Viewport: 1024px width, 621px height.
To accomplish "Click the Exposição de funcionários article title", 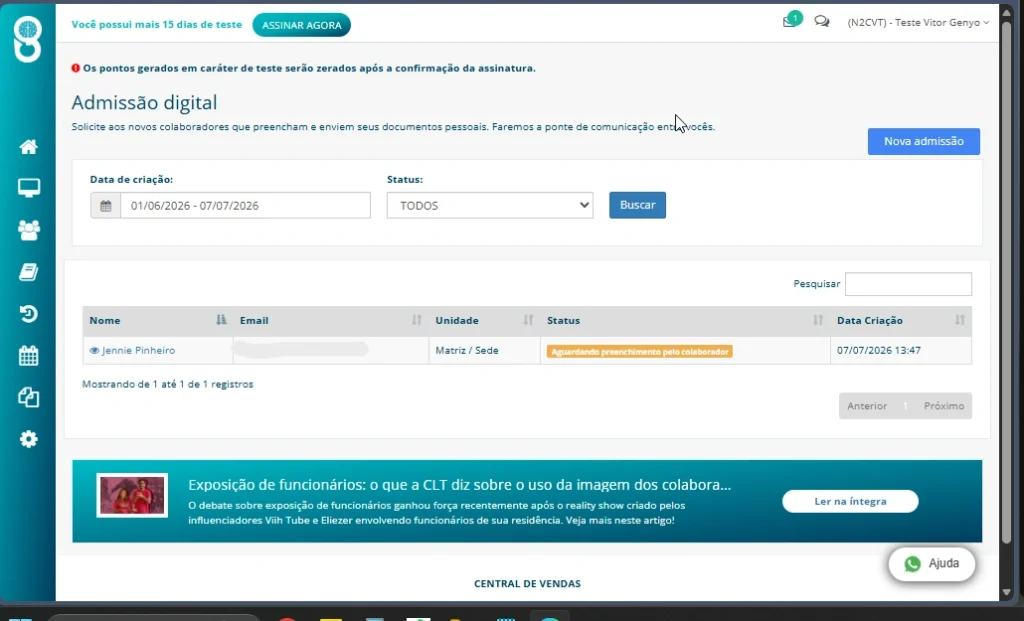I will (459, 485).
